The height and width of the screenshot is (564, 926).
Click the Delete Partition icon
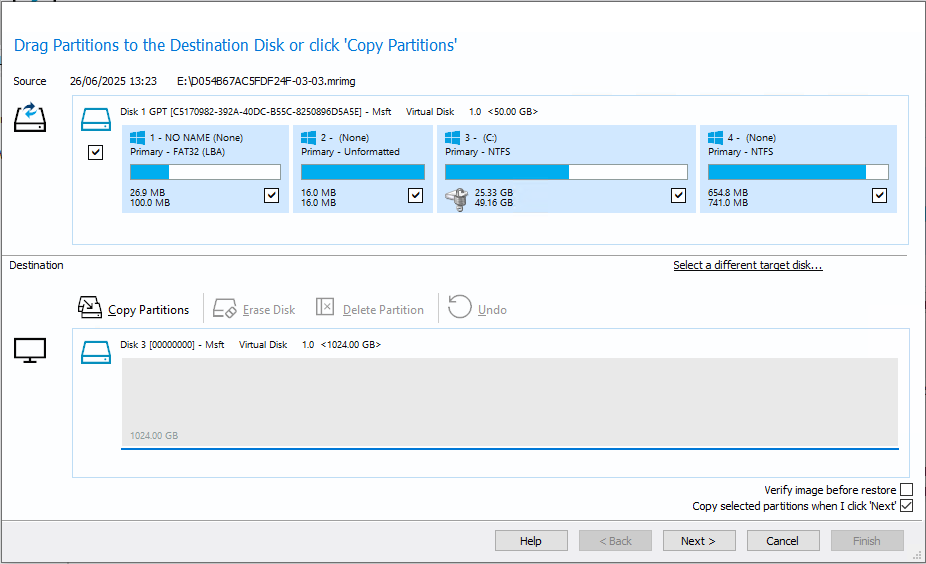(325, 307)
